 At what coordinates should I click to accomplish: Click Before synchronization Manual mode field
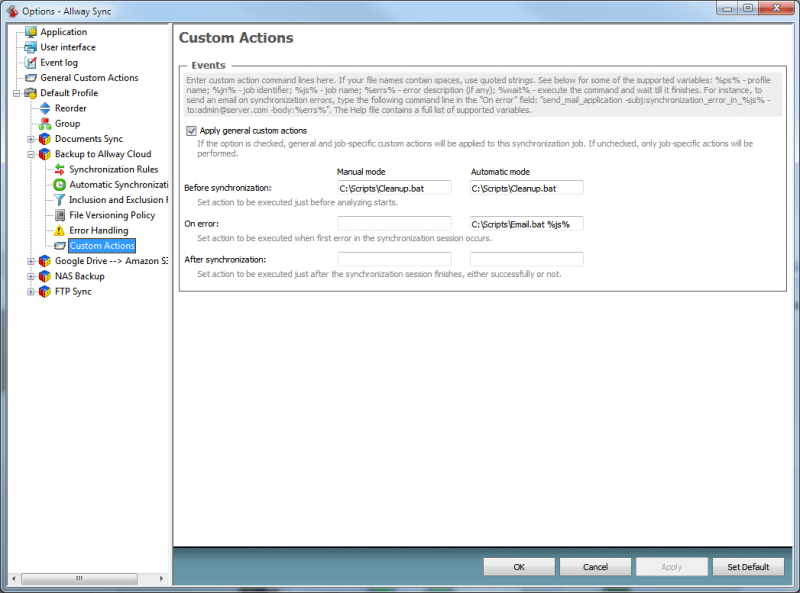pos(394,188)
